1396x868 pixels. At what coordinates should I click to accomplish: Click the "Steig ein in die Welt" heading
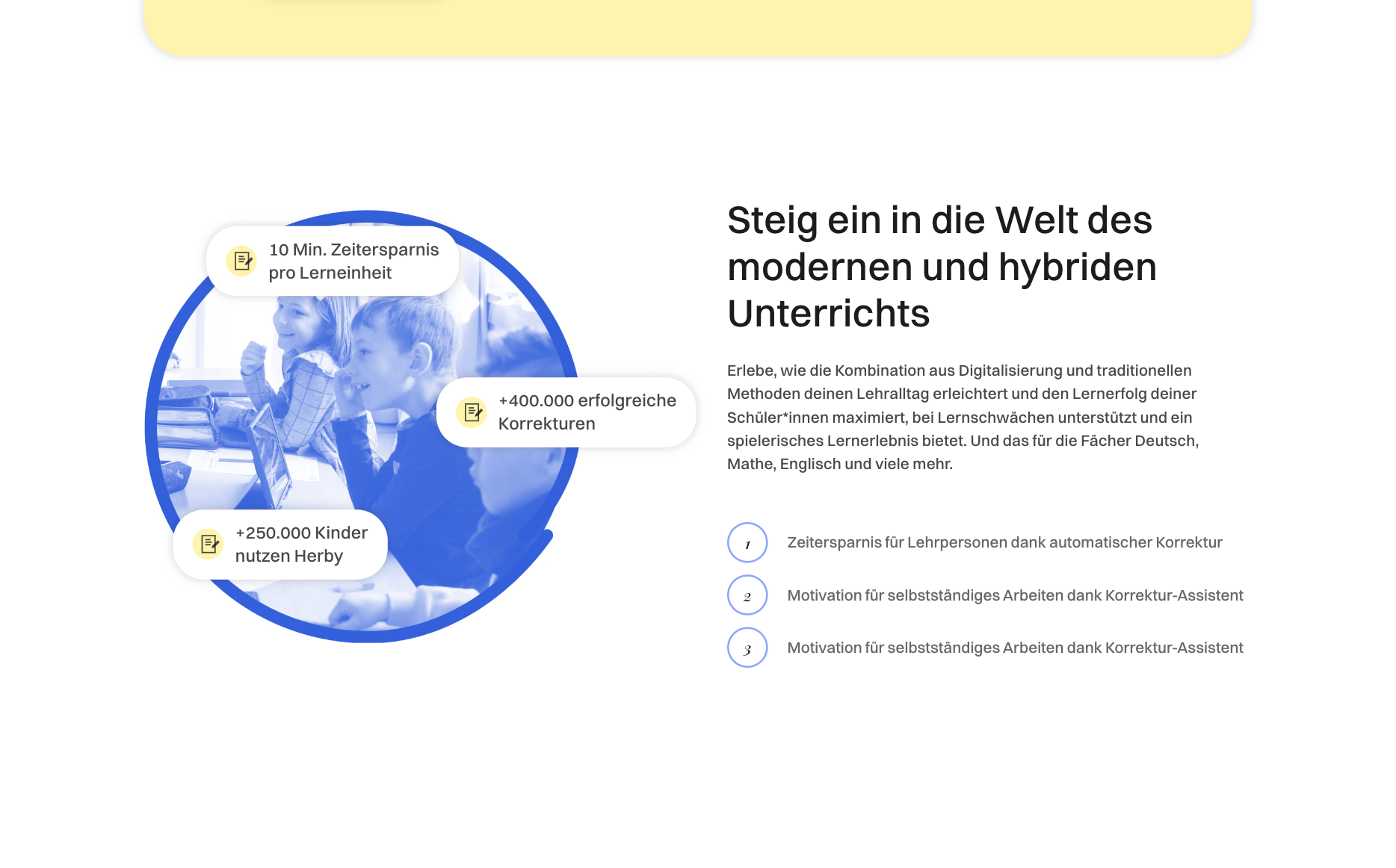click(939, 220)
